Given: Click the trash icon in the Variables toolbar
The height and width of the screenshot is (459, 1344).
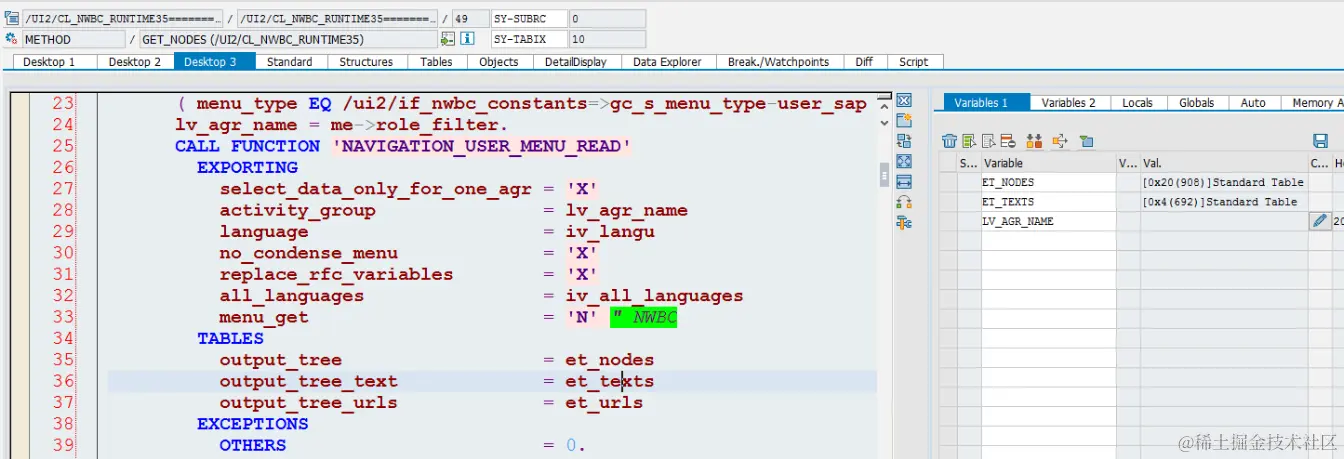Looking at the screenshot, I should pyautogui.click(x=949, y=141).
